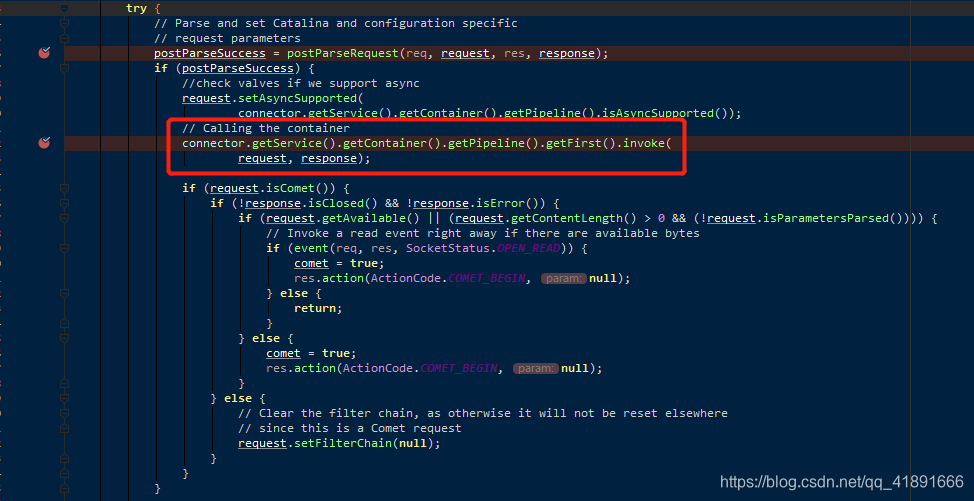Image resolution: width=974 pixels, height=501 pixels.
Task: Click isAsyncSupported() in the connector chain
Action: pos(664,113)
